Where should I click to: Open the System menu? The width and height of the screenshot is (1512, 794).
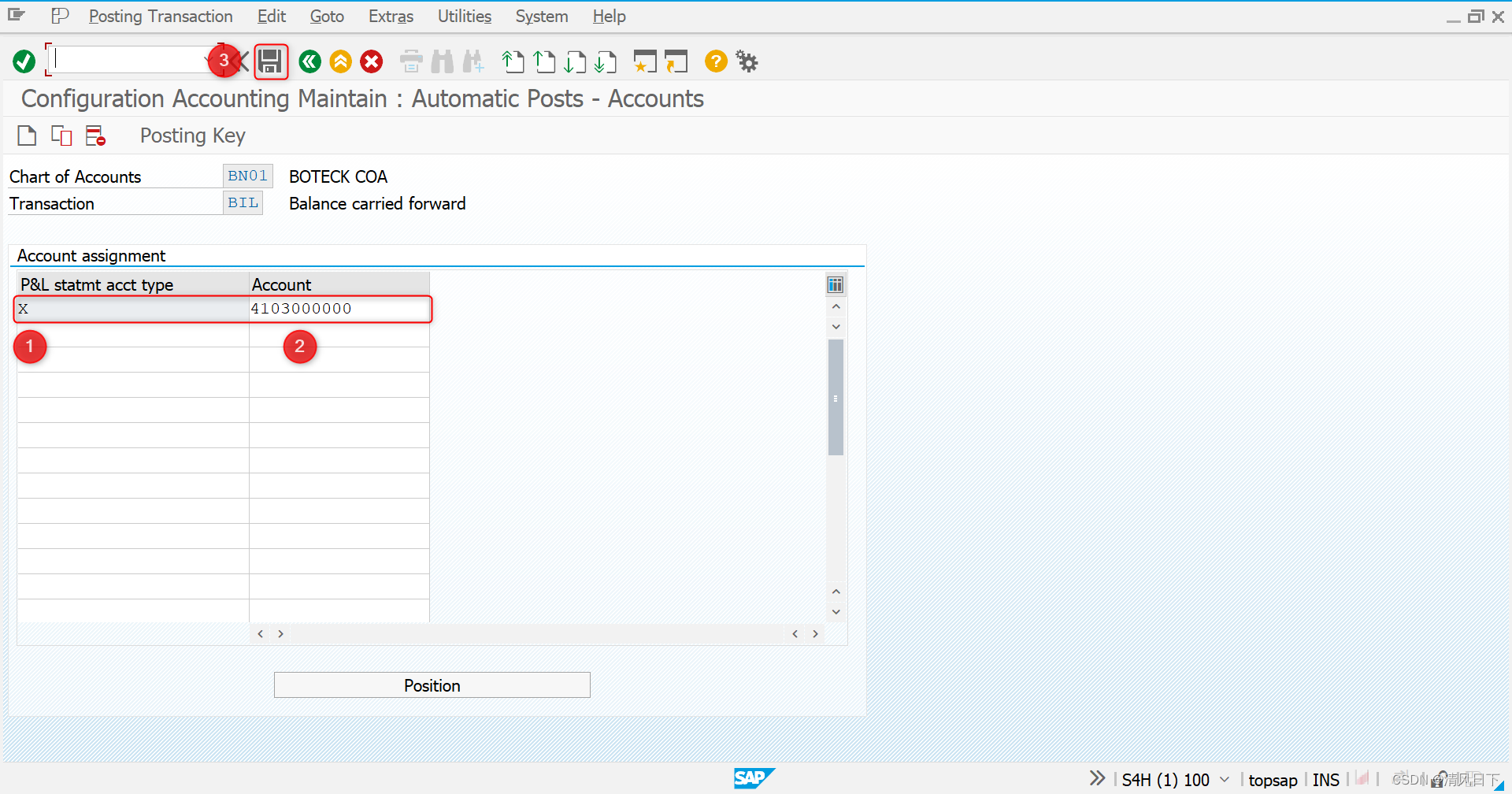tap(542, 17)
